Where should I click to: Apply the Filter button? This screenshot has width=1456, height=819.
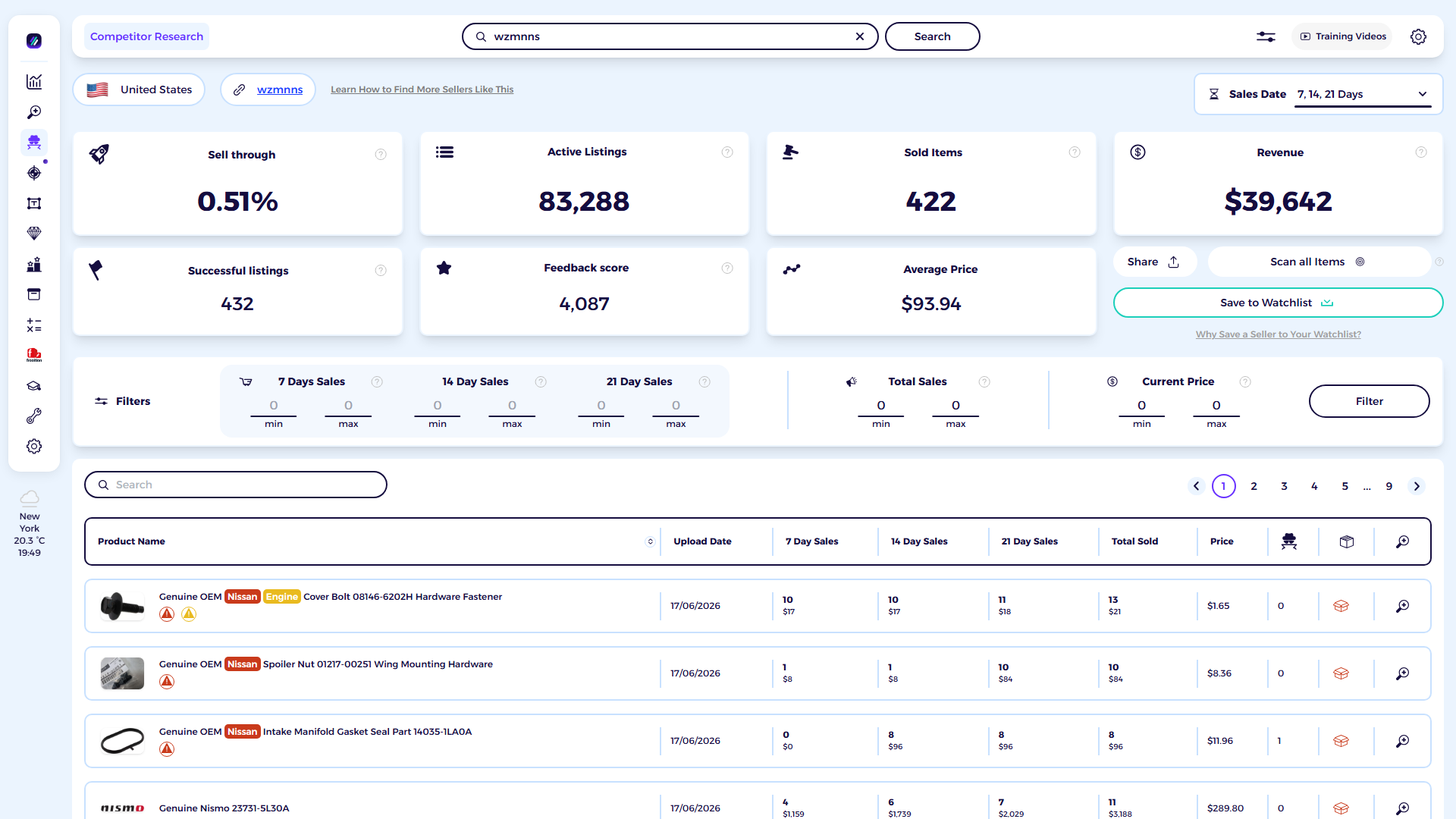[x=1369, y=401]
